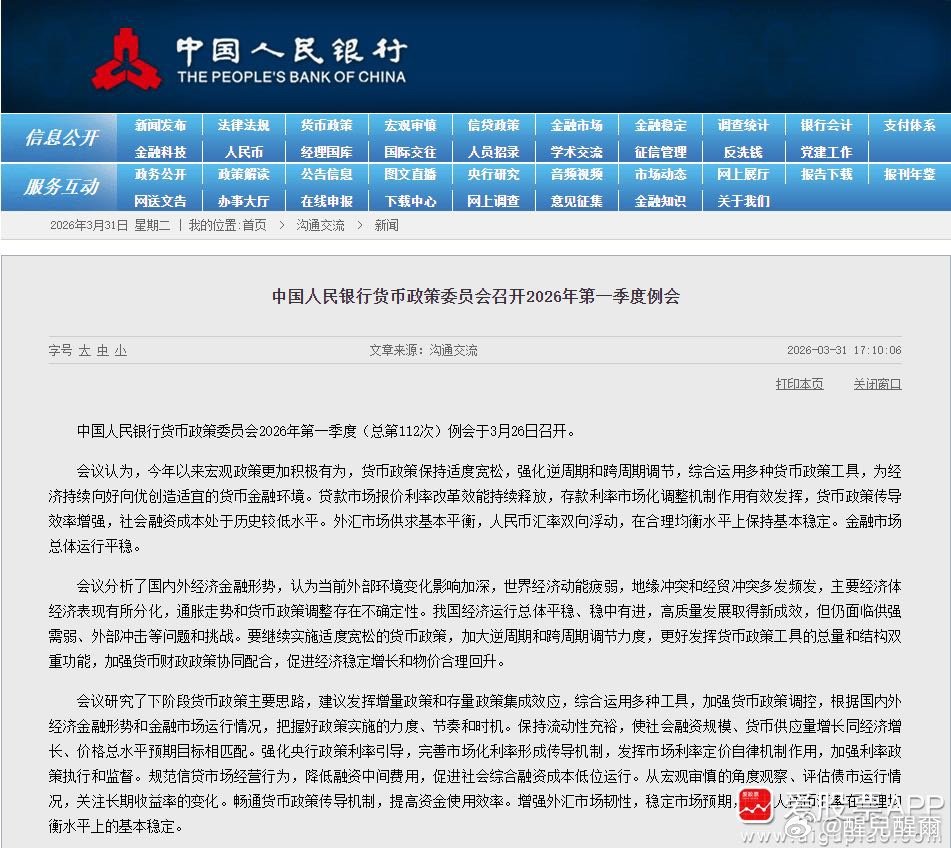Open the 货币政策 navigation item
951x848 pixels.
[328, 125]
